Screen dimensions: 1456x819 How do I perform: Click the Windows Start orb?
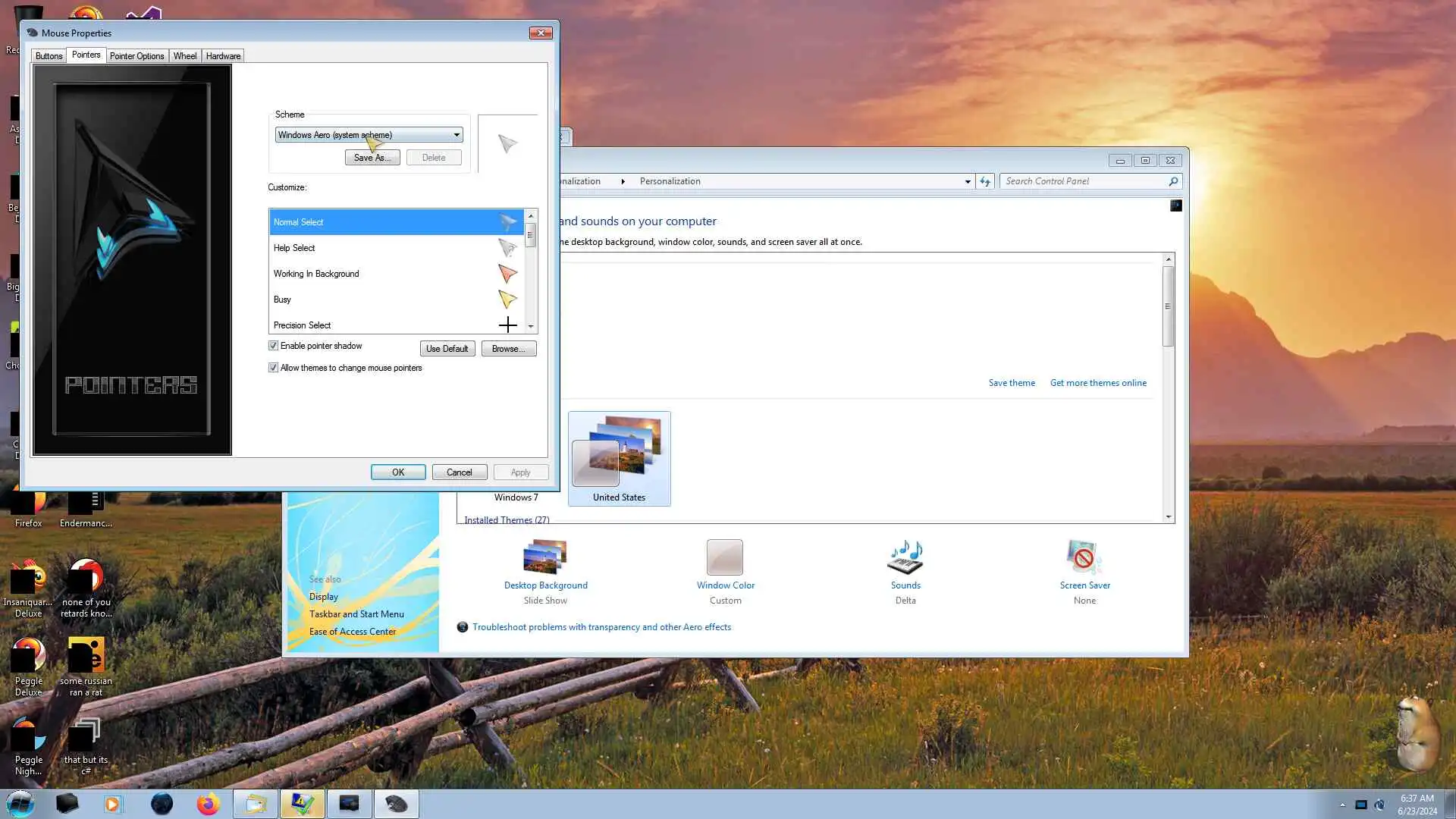click(20, 804)
